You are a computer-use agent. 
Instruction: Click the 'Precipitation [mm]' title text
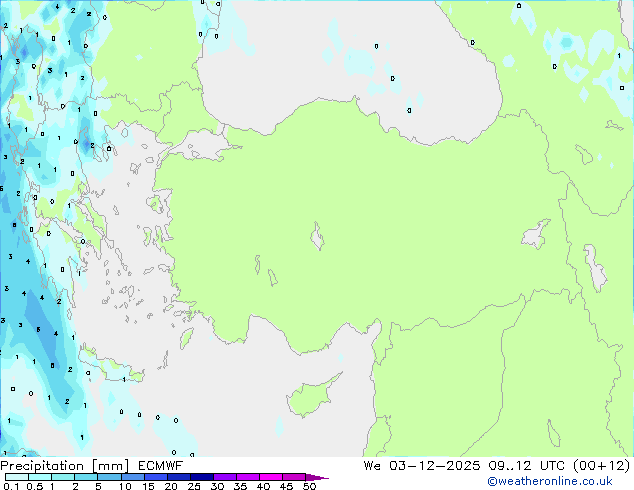[65, 466]
